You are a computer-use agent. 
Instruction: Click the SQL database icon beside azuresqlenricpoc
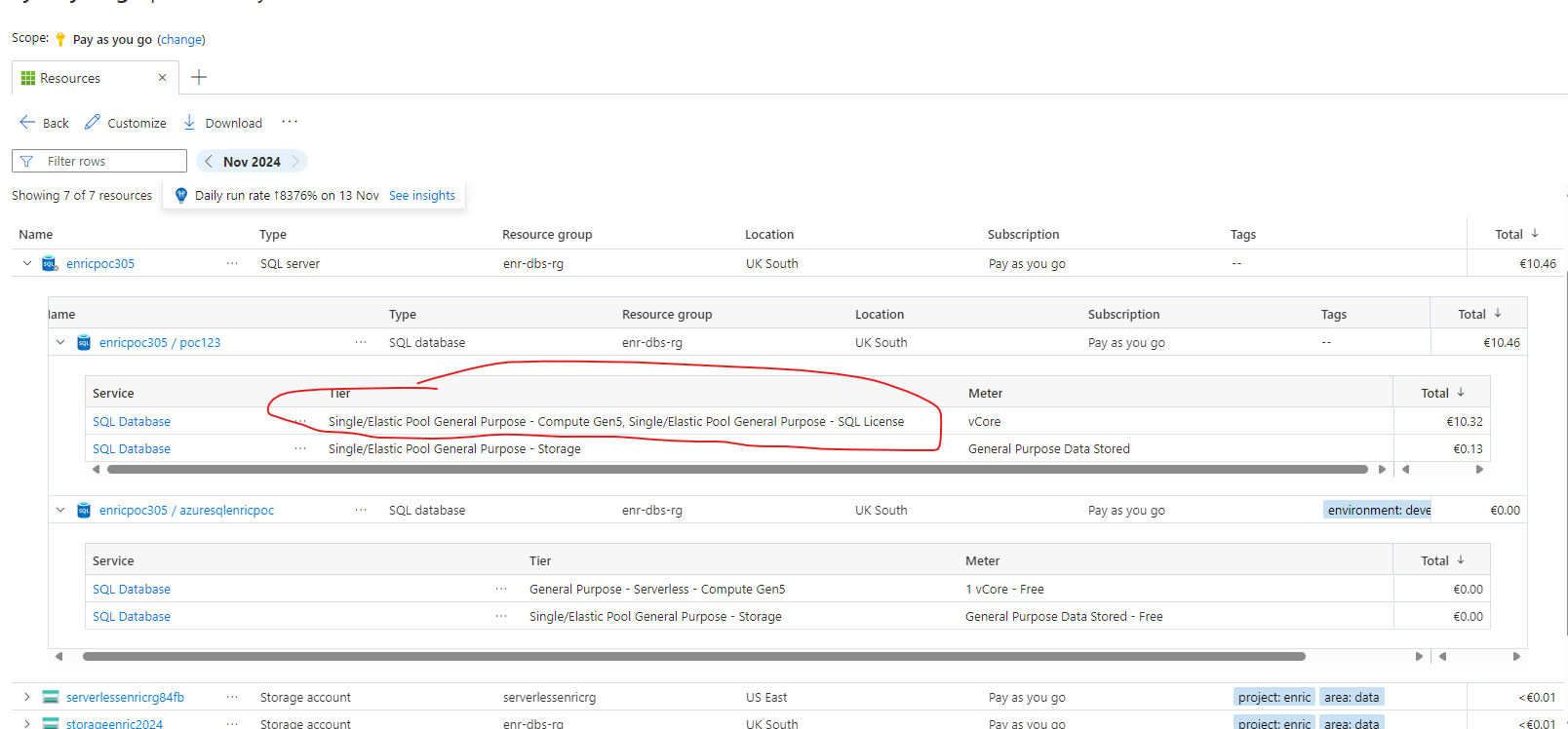click(x=84, y=510)
